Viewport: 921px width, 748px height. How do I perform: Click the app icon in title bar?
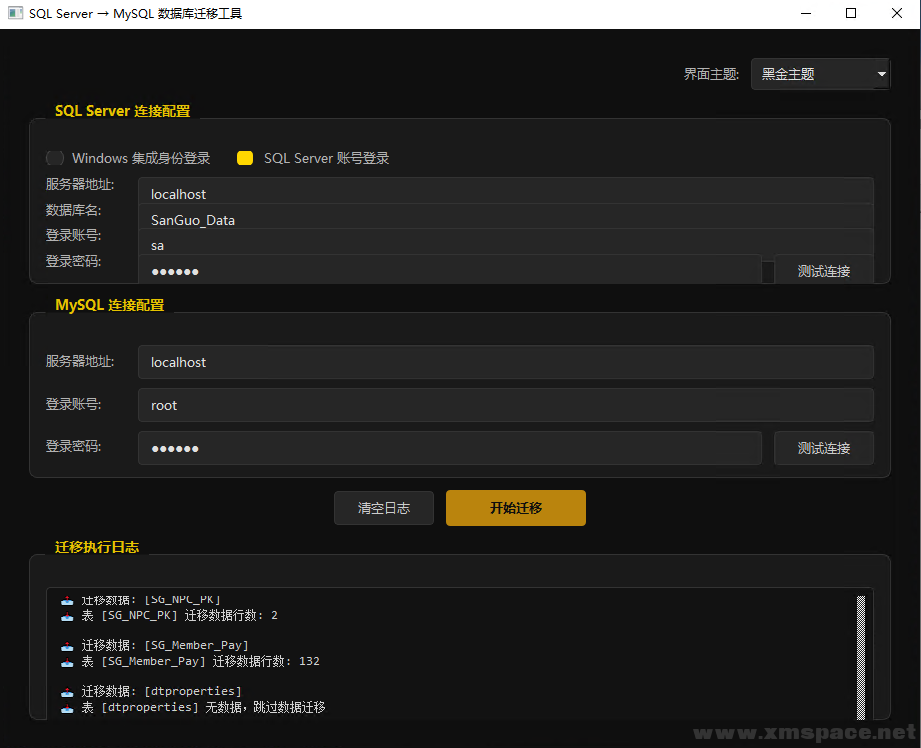tap(15, 13)
